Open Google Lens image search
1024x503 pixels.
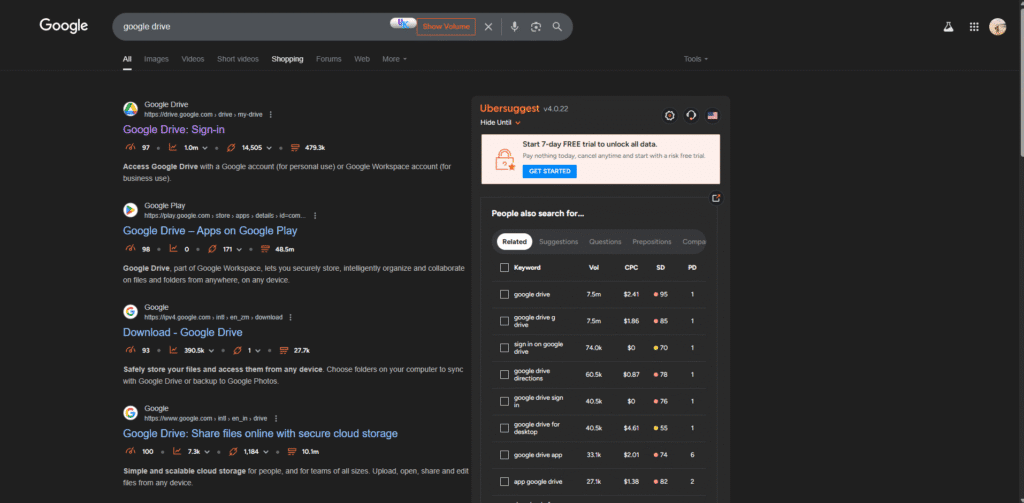[x=536, y=27]
